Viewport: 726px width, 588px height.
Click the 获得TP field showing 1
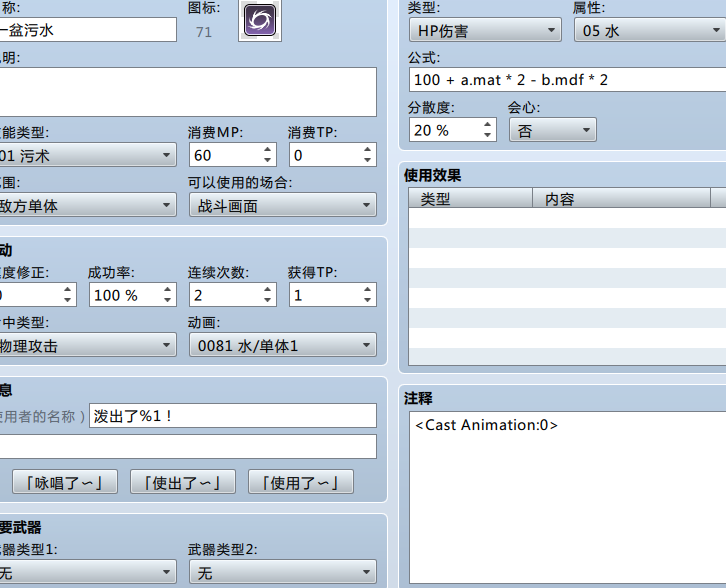point(325,295)
